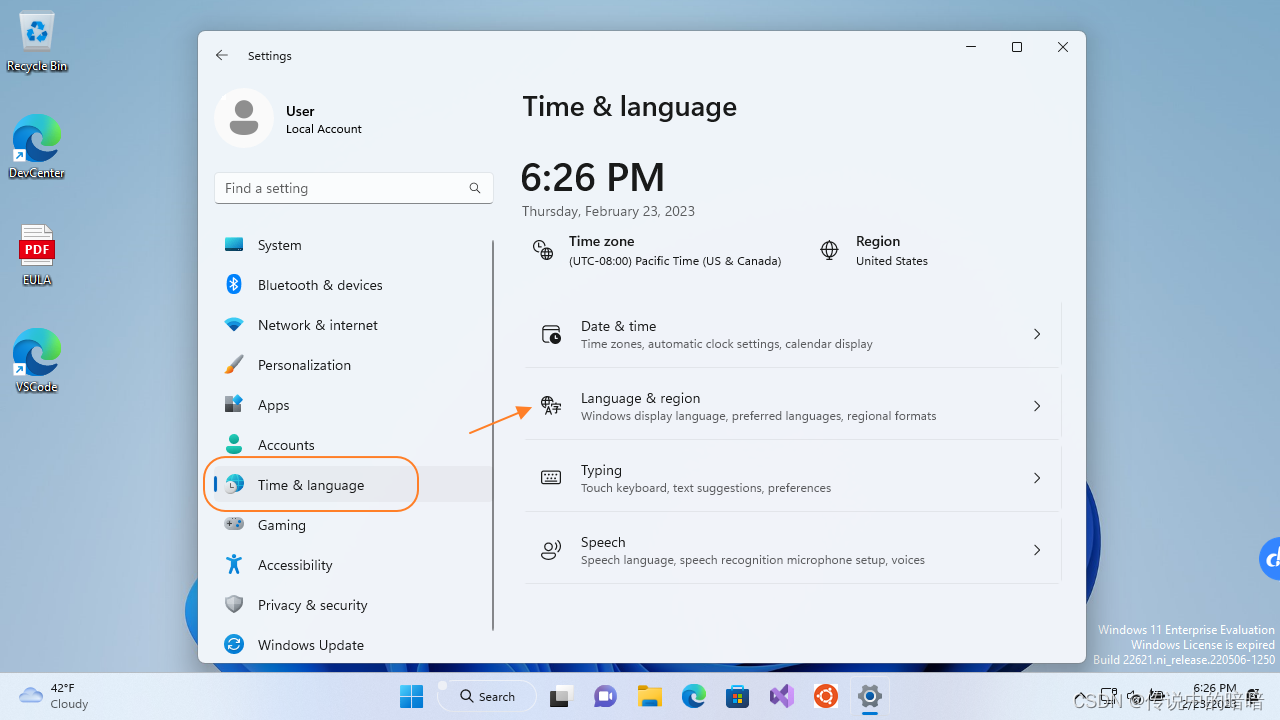Open Speech via its person-speaking icon
1280x720 pixels.
point(551,550)
